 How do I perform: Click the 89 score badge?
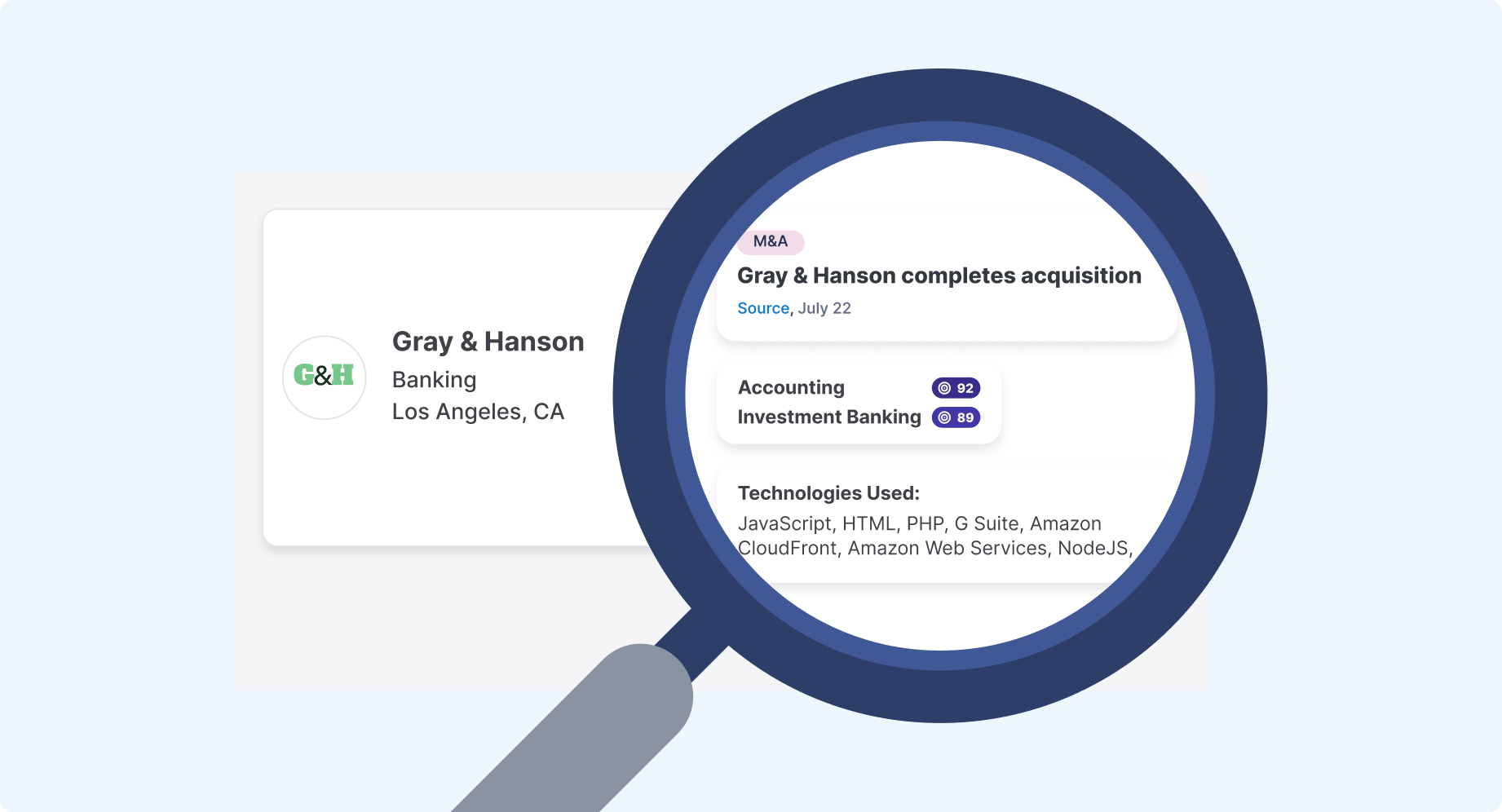click(x=965, y=417)
